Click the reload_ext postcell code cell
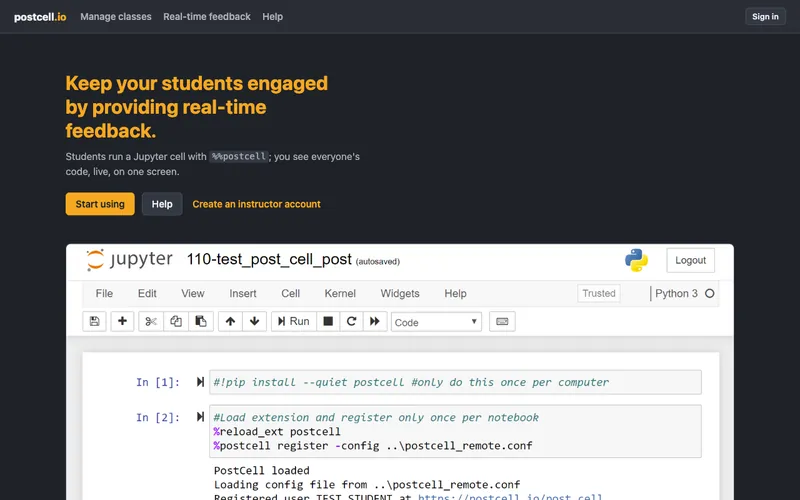The height and width of the screenshot is (500, 800). click(x=455, y=431)
